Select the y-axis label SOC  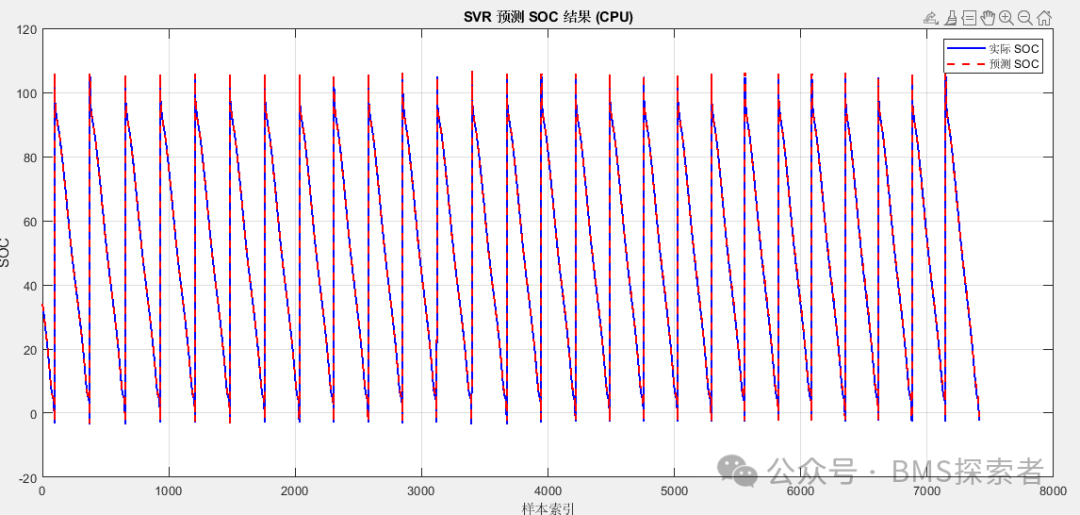click(x=6, y=253)
